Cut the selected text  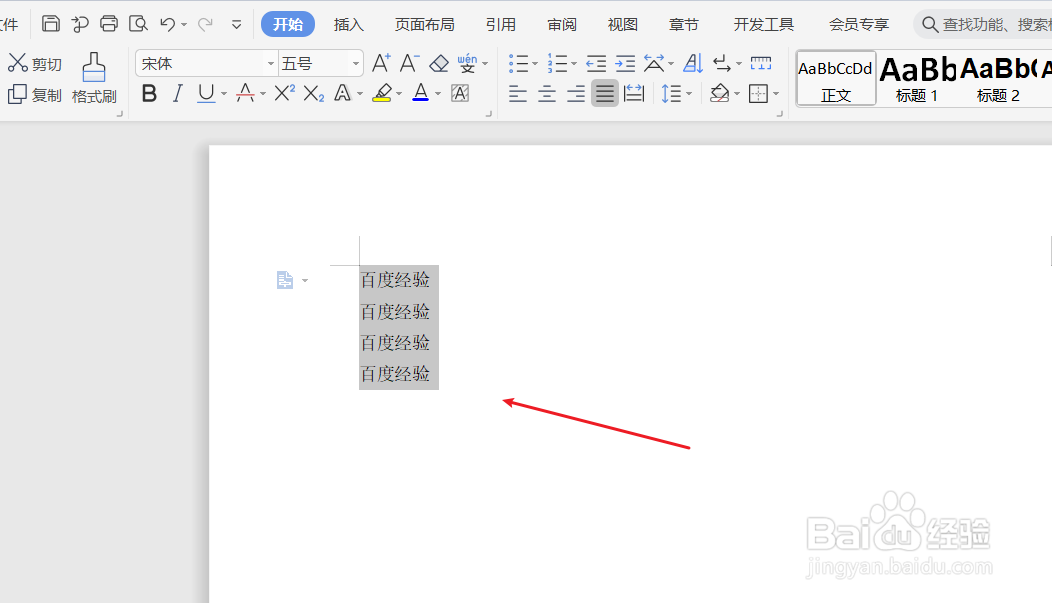35,64
